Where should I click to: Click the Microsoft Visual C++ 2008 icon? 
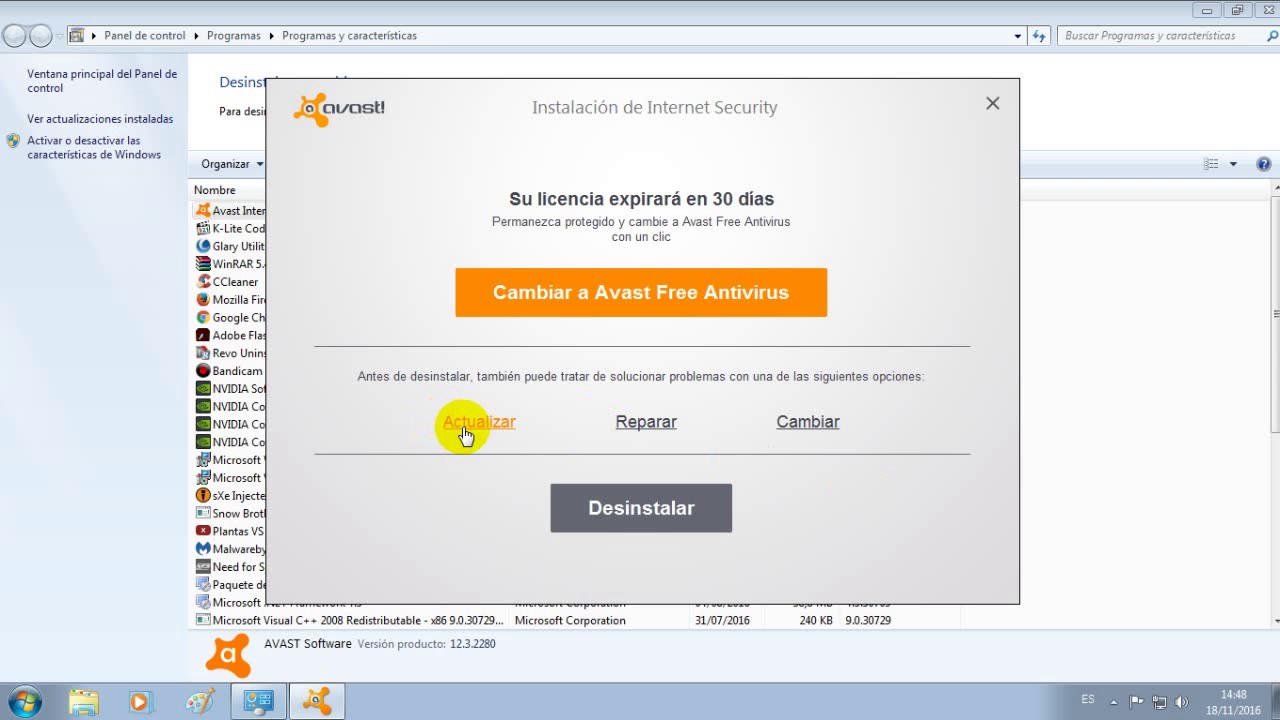[203, 620]
